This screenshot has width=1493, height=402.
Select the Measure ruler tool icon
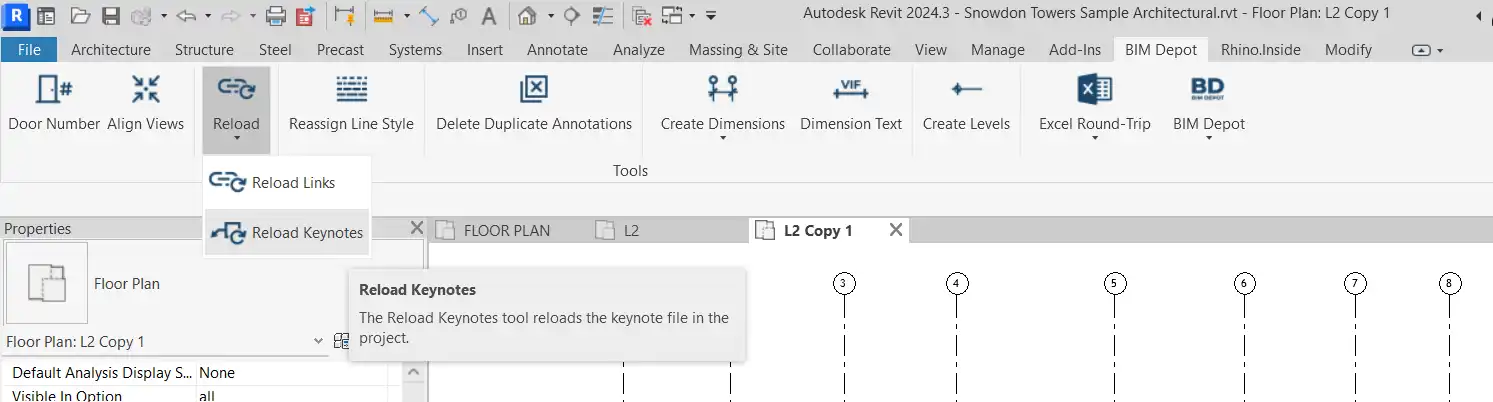click(382, 15)
